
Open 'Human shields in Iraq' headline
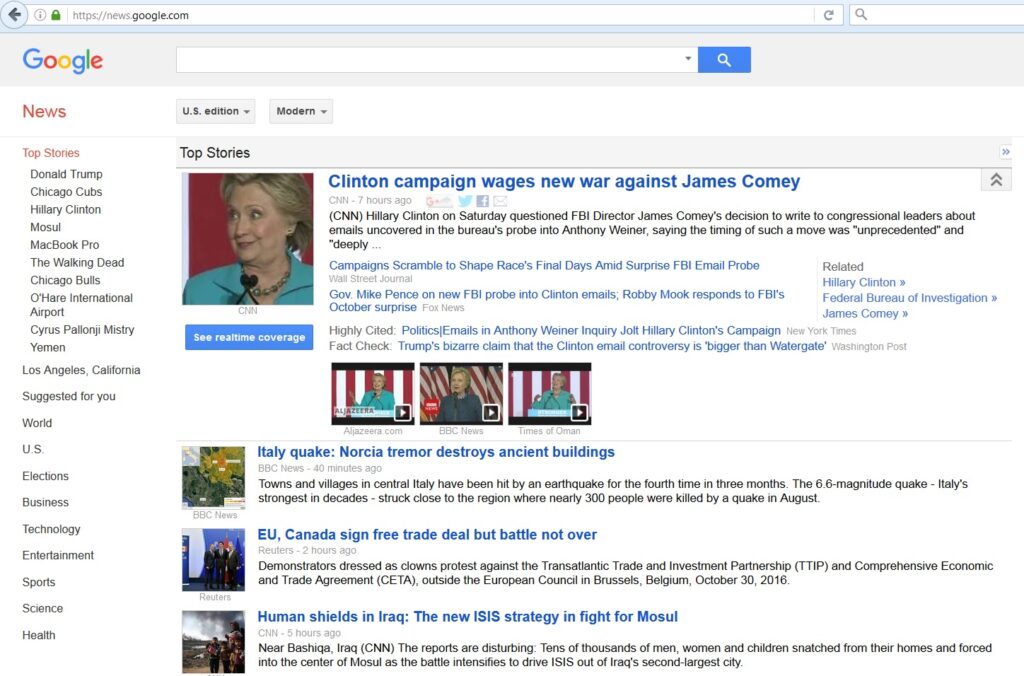tap(468, 617)
